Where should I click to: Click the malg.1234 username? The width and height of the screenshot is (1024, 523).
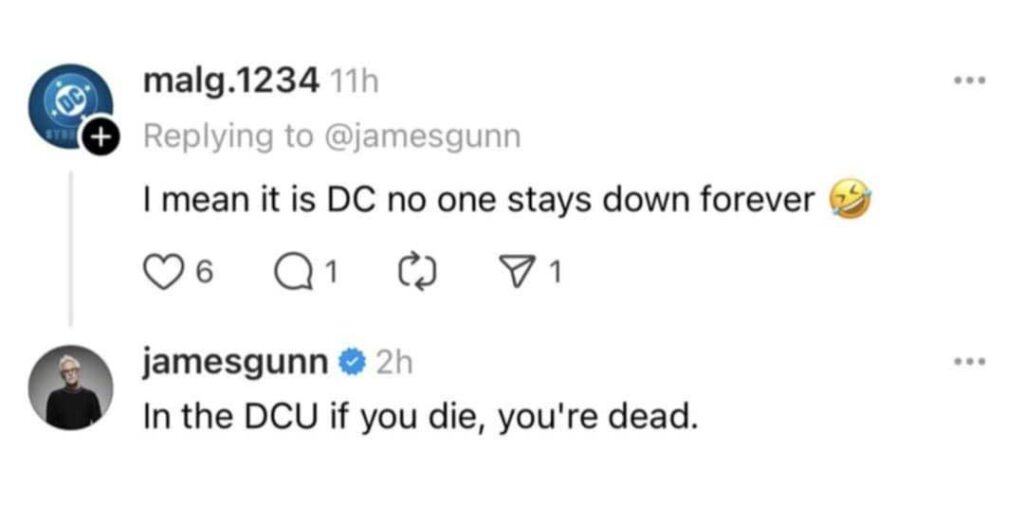pos(230,81)
